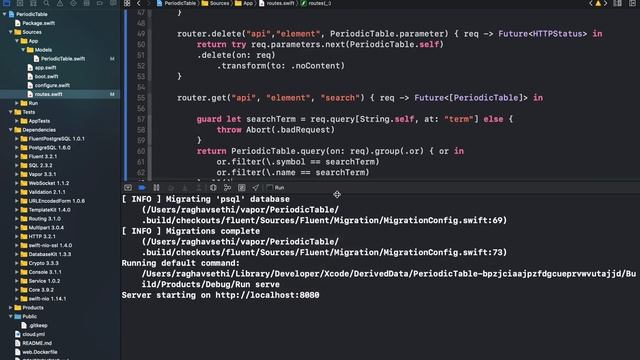Screen dimensions: 640x360
Task: Expand FluentPostgreSQL 1.0.1 dependency
Action: pyautogui.click(x=17, y=139)
